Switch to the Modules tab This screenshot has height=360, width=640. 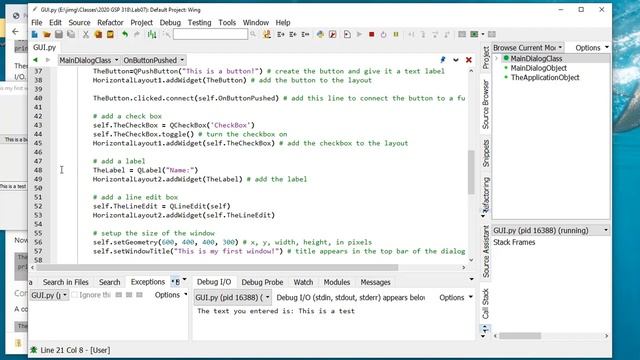click(x=337, y=282)
